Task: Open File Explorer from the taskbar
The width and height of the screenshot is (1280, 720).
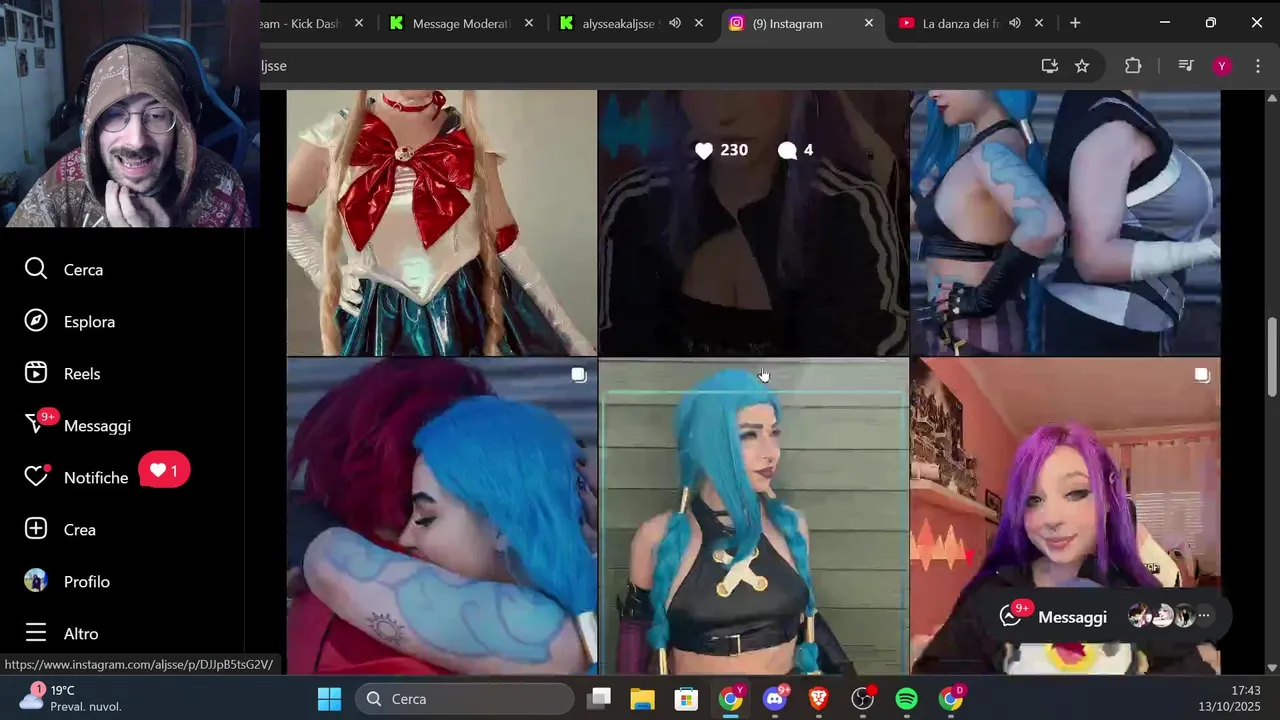Action: [642, 699]
